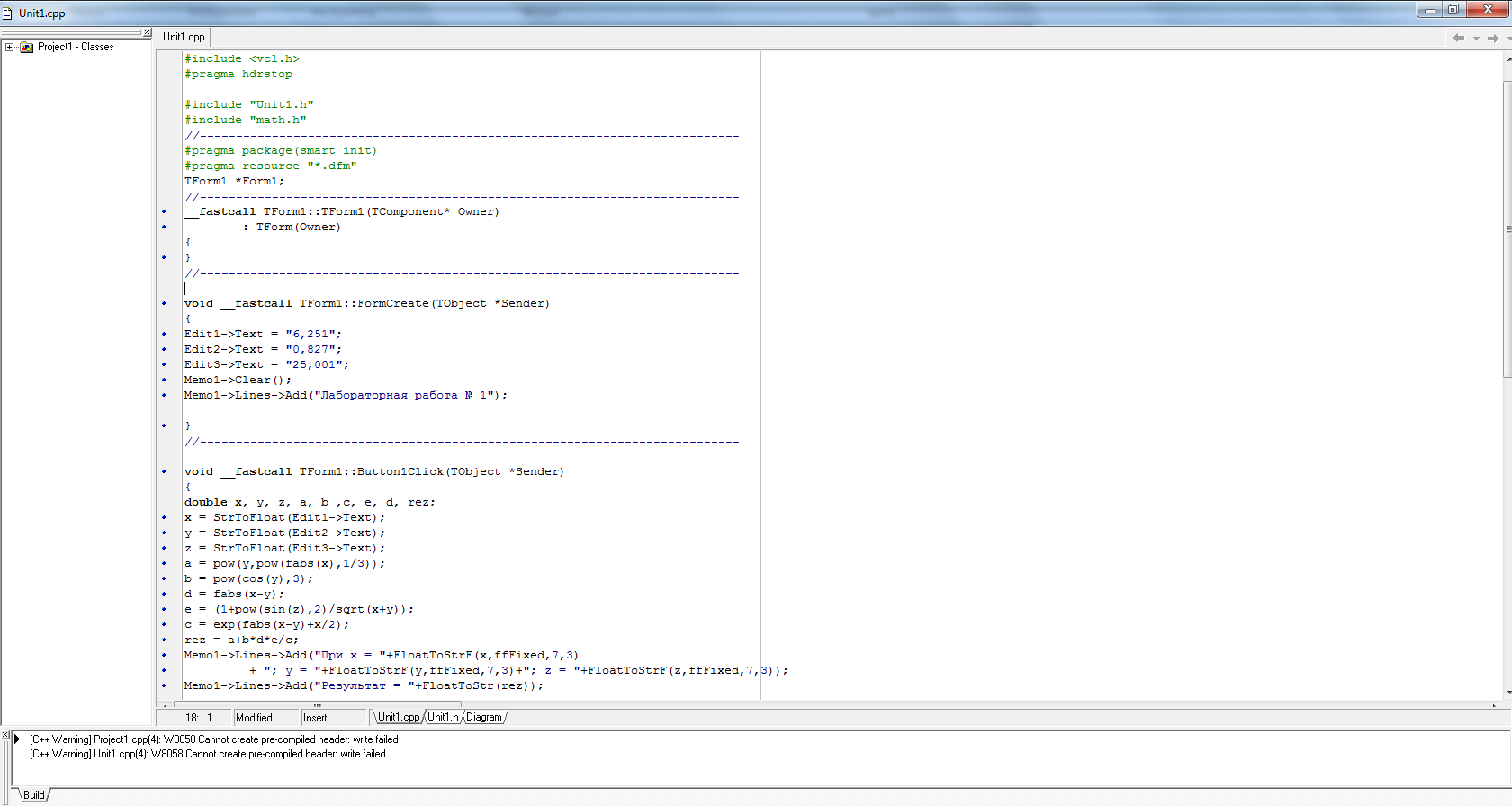Click the arrow marker beside Project1.cpp warning
The image size is (1512, 806).
click(x=17, y=739)
